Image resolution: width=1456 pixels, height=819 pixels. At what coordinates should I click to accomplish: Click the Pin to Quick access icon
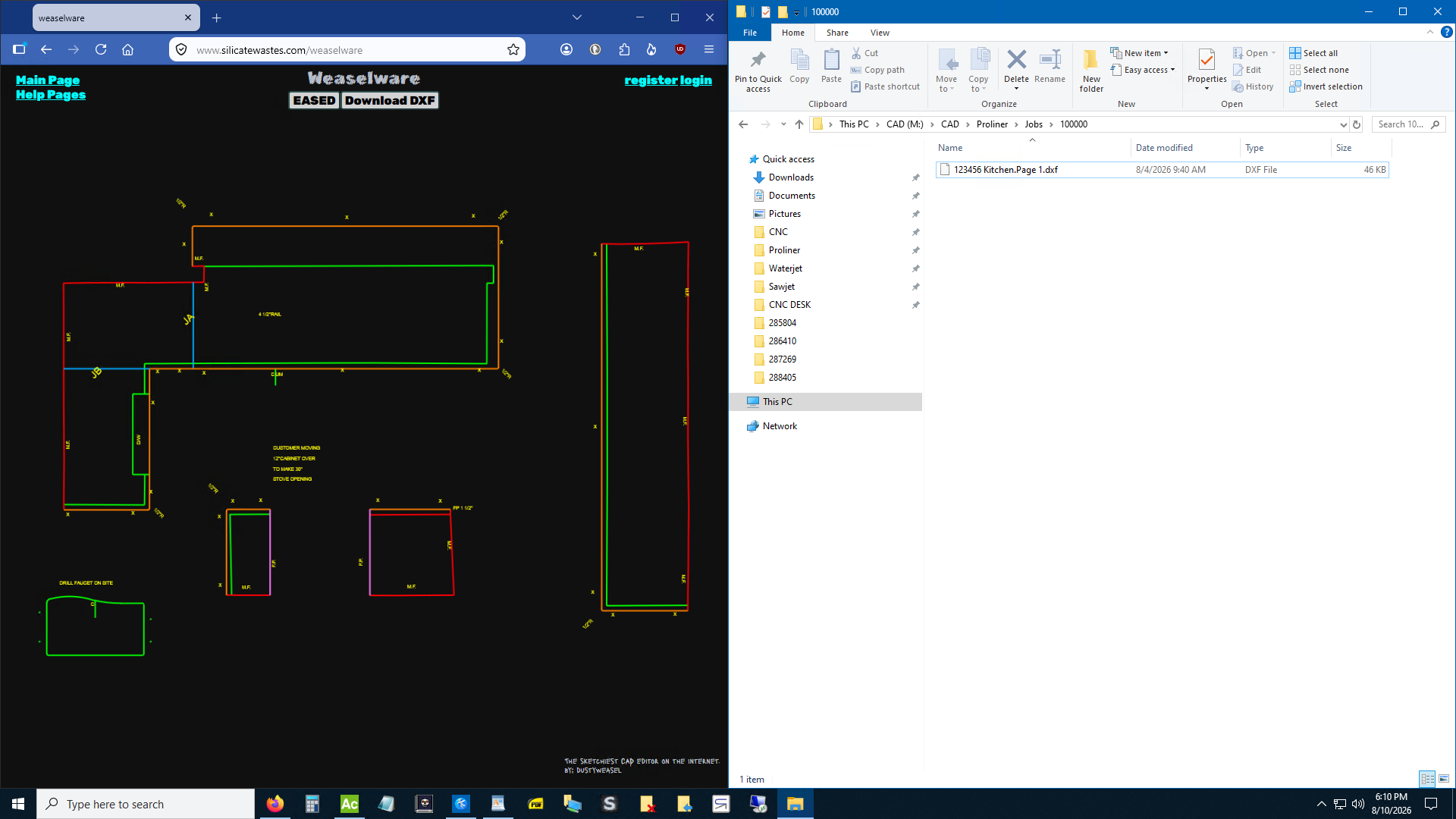click(758, 70)
